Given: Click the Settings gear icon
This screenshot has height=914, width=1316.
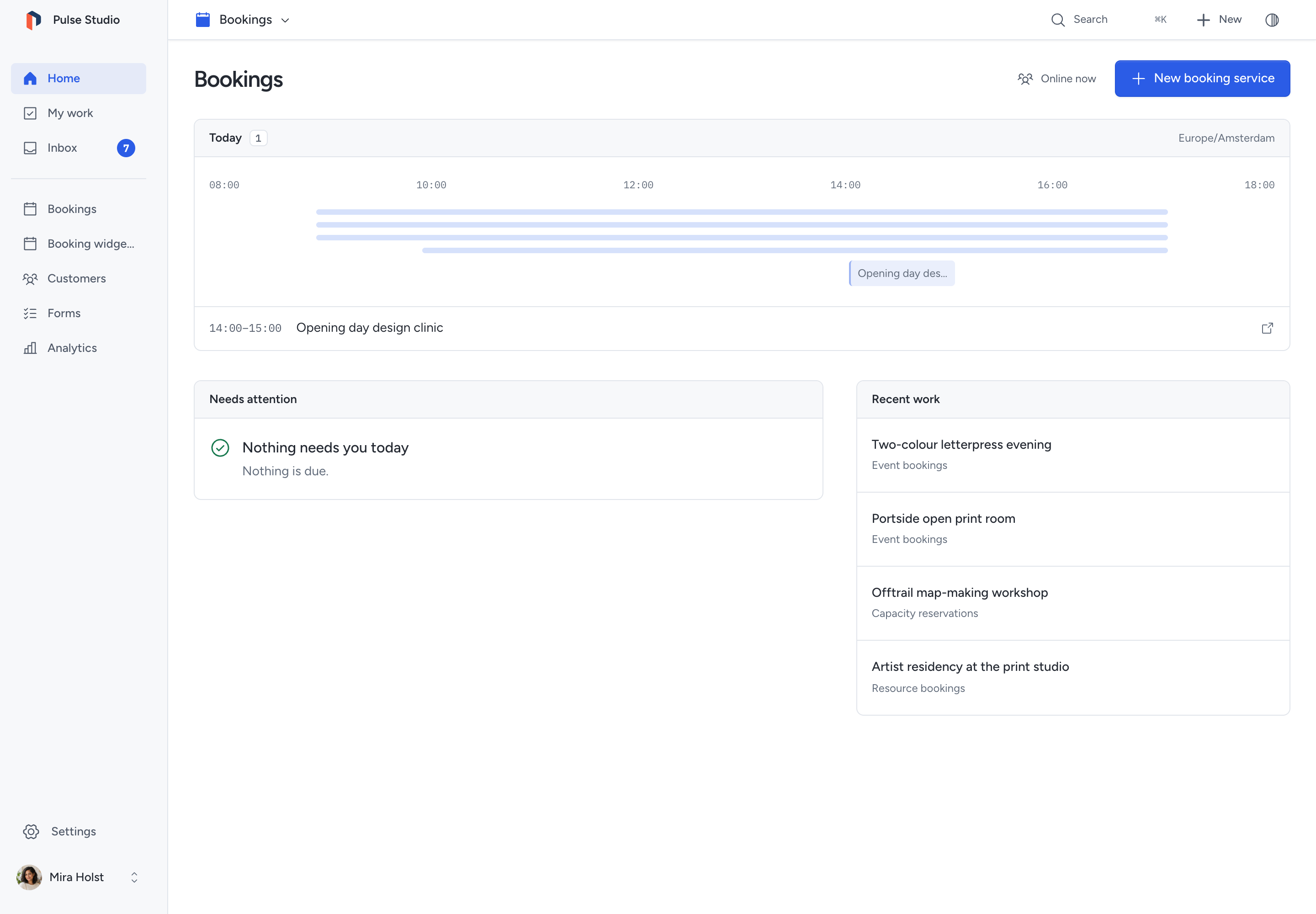Looking at the screenshot, I should coord(31,832).
